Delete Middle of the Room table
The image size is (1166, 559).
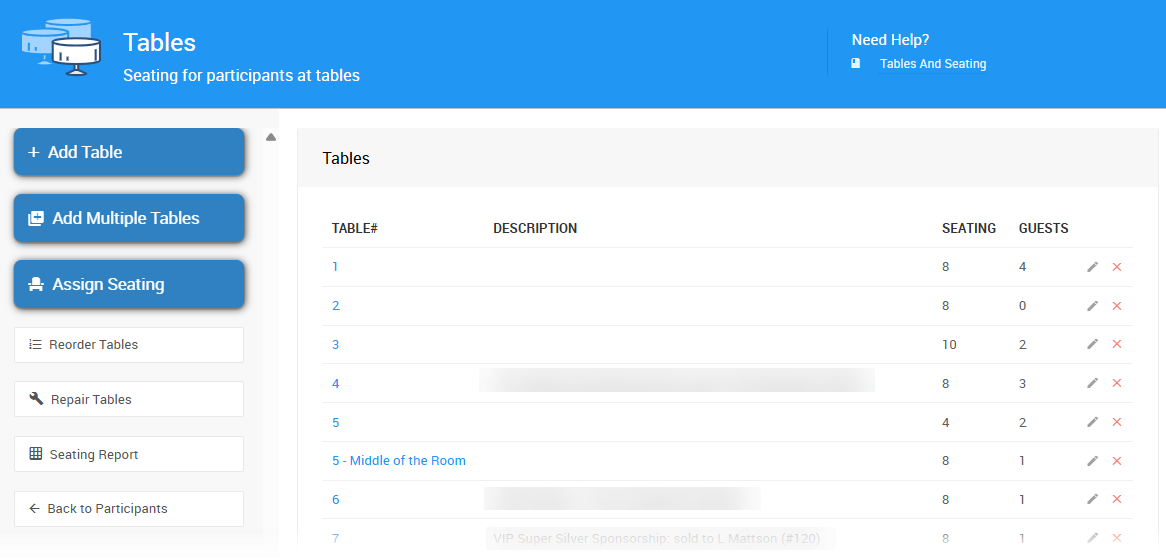click(1116, 461)
